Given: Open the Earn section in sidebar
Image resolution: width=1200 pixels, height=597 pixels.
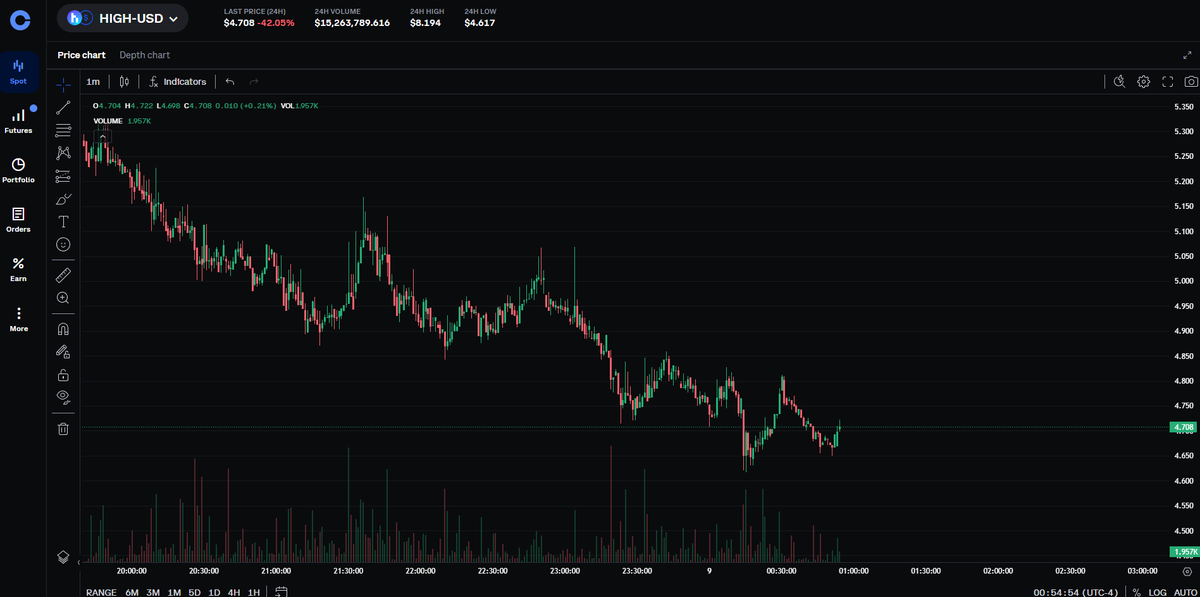Looking at the screenshot, I should pos(19,268).
